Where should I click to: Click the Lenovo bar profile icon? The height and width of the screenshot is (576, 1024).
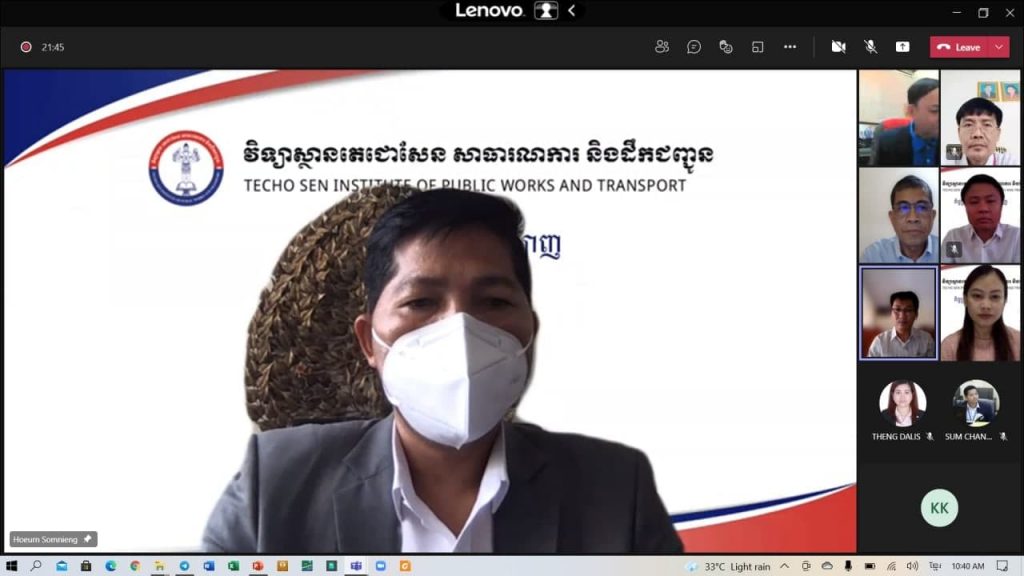[546, 11]
